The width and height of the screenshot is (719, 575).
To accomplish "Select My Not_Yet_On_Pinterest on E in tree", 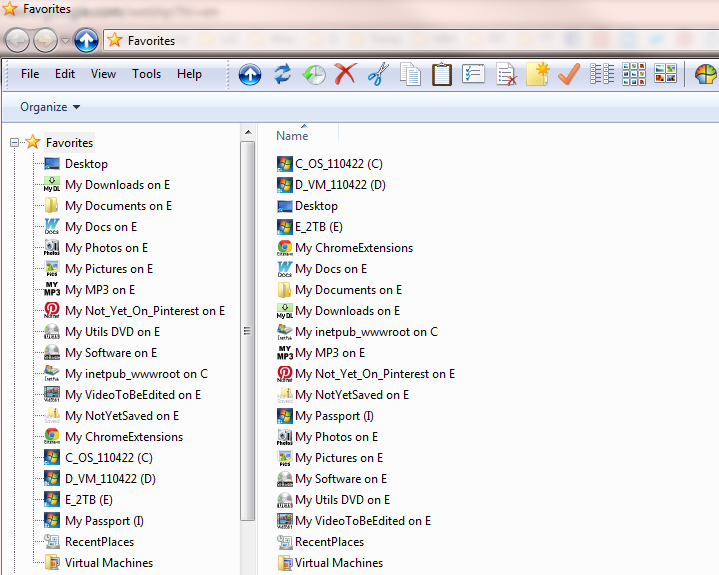I will point(145,311).
